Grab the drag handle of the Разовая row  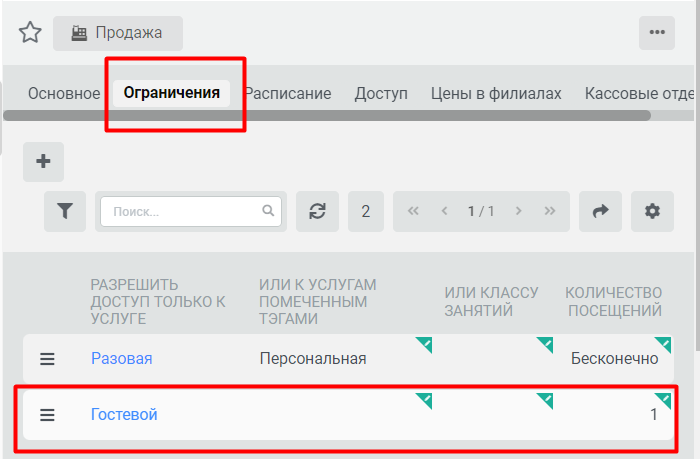coord(47,359)
